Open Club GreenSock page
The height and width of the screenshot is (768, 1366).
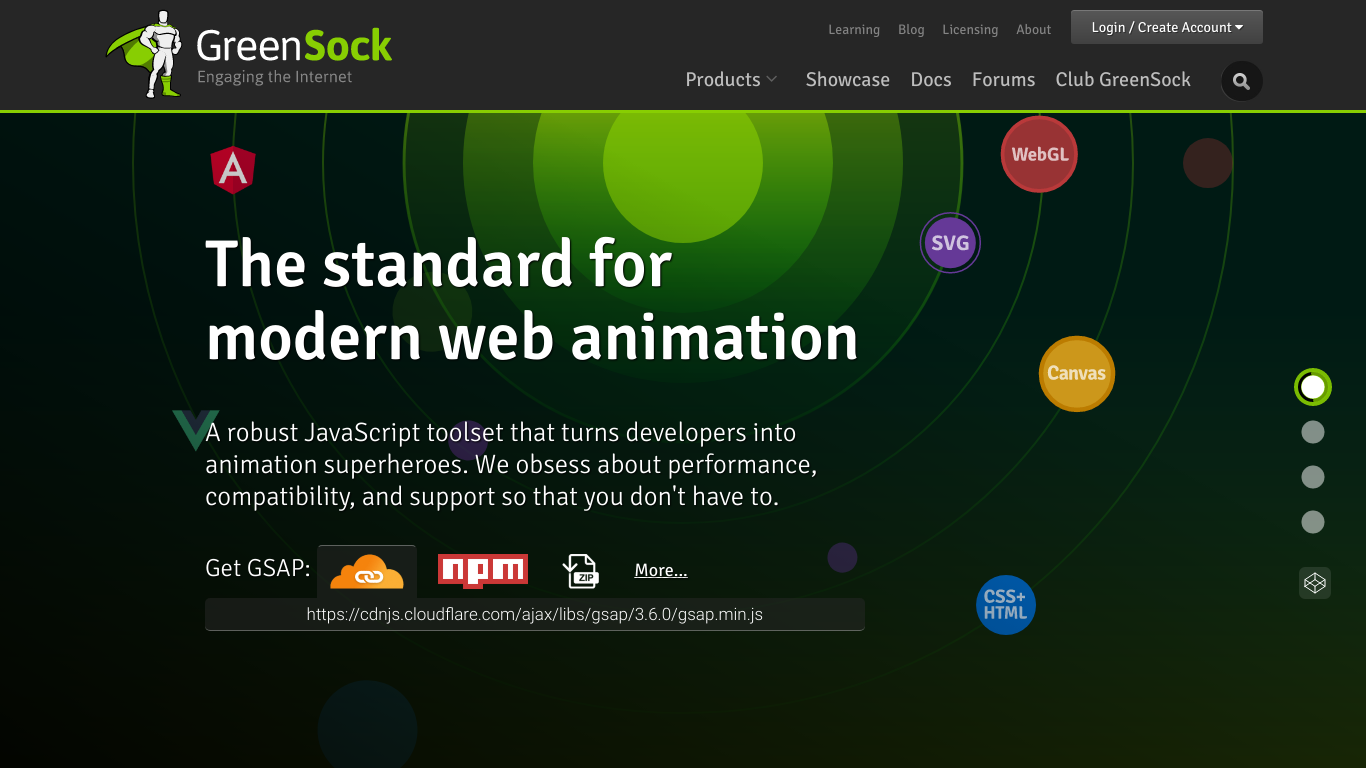[x=1123, y=80]
